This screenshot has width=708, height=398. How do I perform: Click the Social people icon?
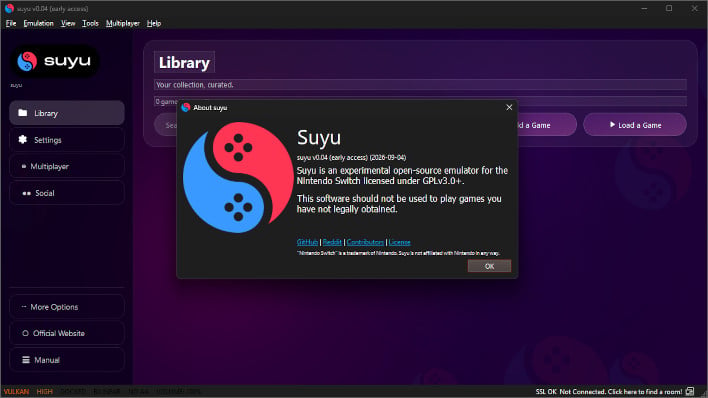pyautogui.click(x=27, y=193)
